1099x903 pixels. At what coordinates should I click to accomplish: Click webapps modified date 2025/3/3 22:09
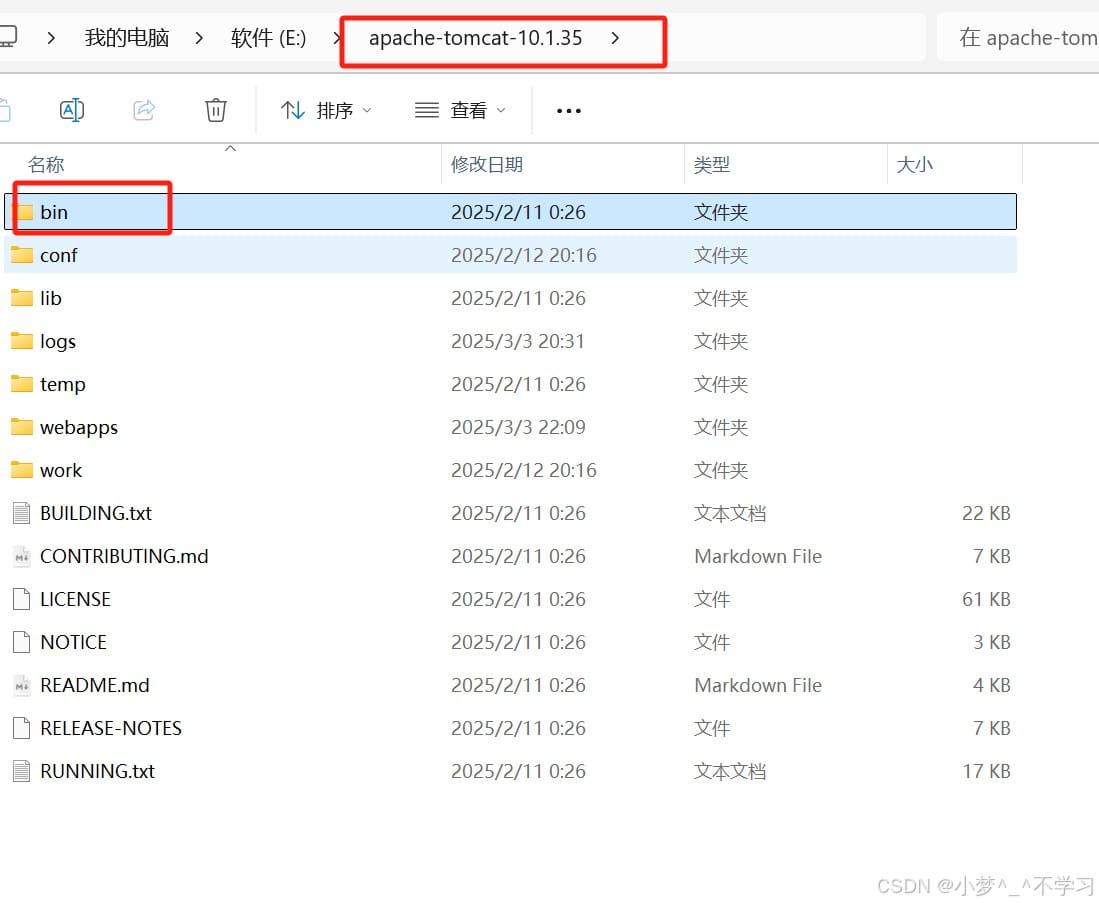pos(518,427)
